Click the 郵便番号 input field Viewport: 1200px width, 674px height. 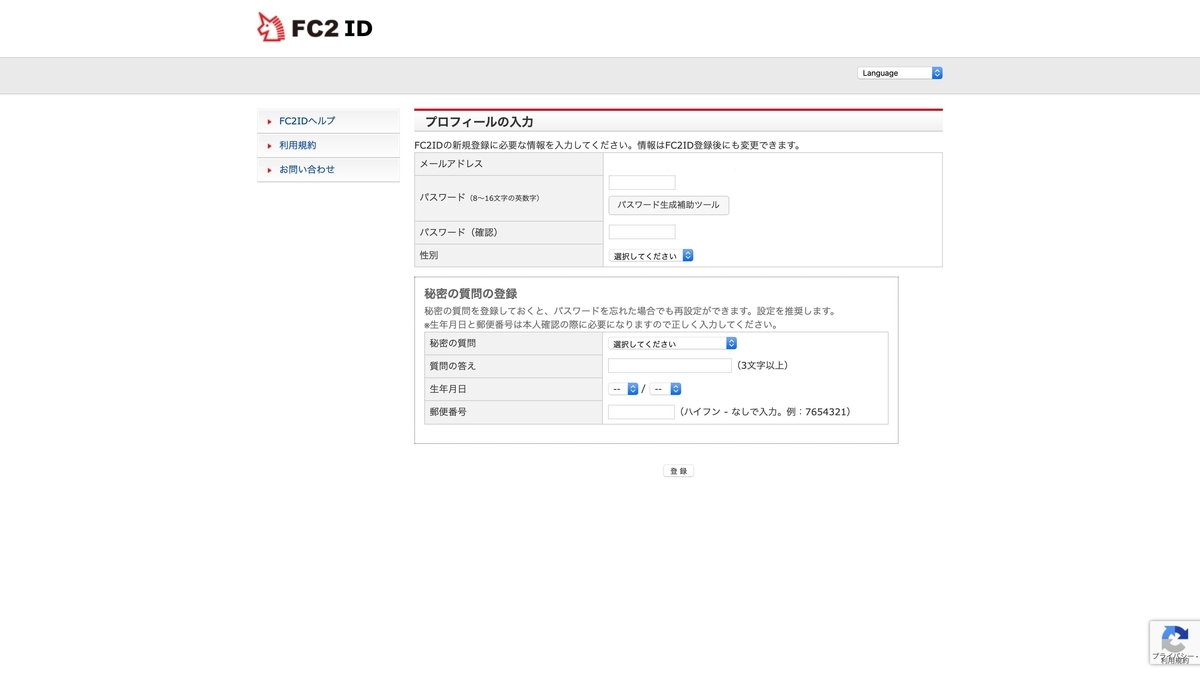641,412
